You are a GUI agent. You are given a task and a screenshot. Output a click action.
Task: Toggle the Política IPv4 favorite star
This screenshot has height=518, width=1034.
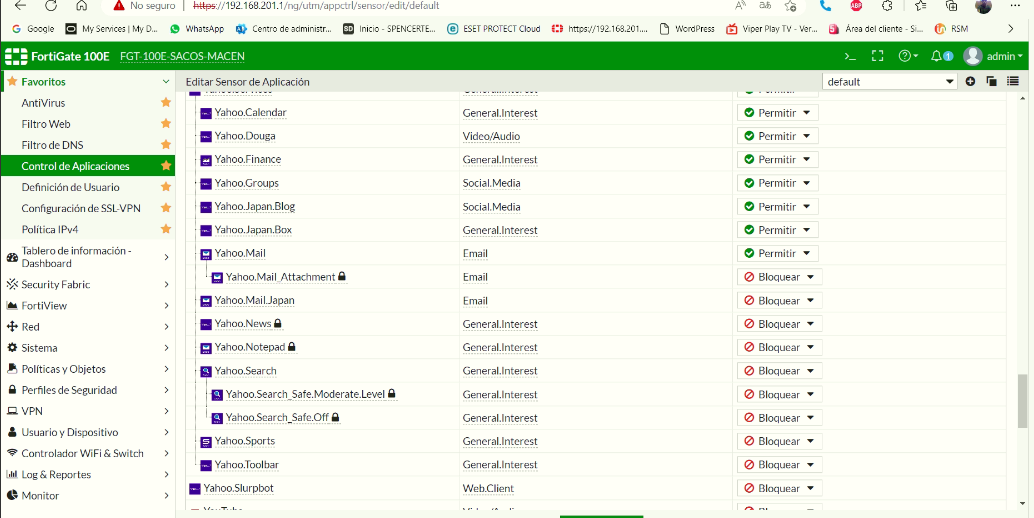click(166, 229)
